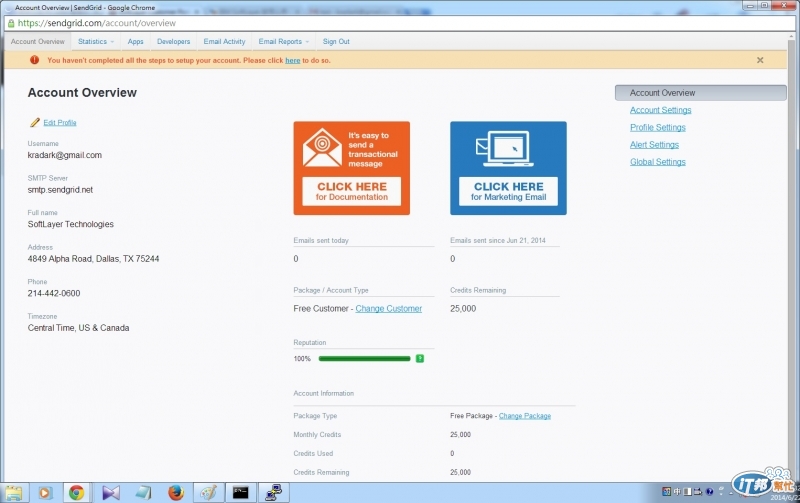Click the 100% reputation value
800x503 pixels.
302,359
